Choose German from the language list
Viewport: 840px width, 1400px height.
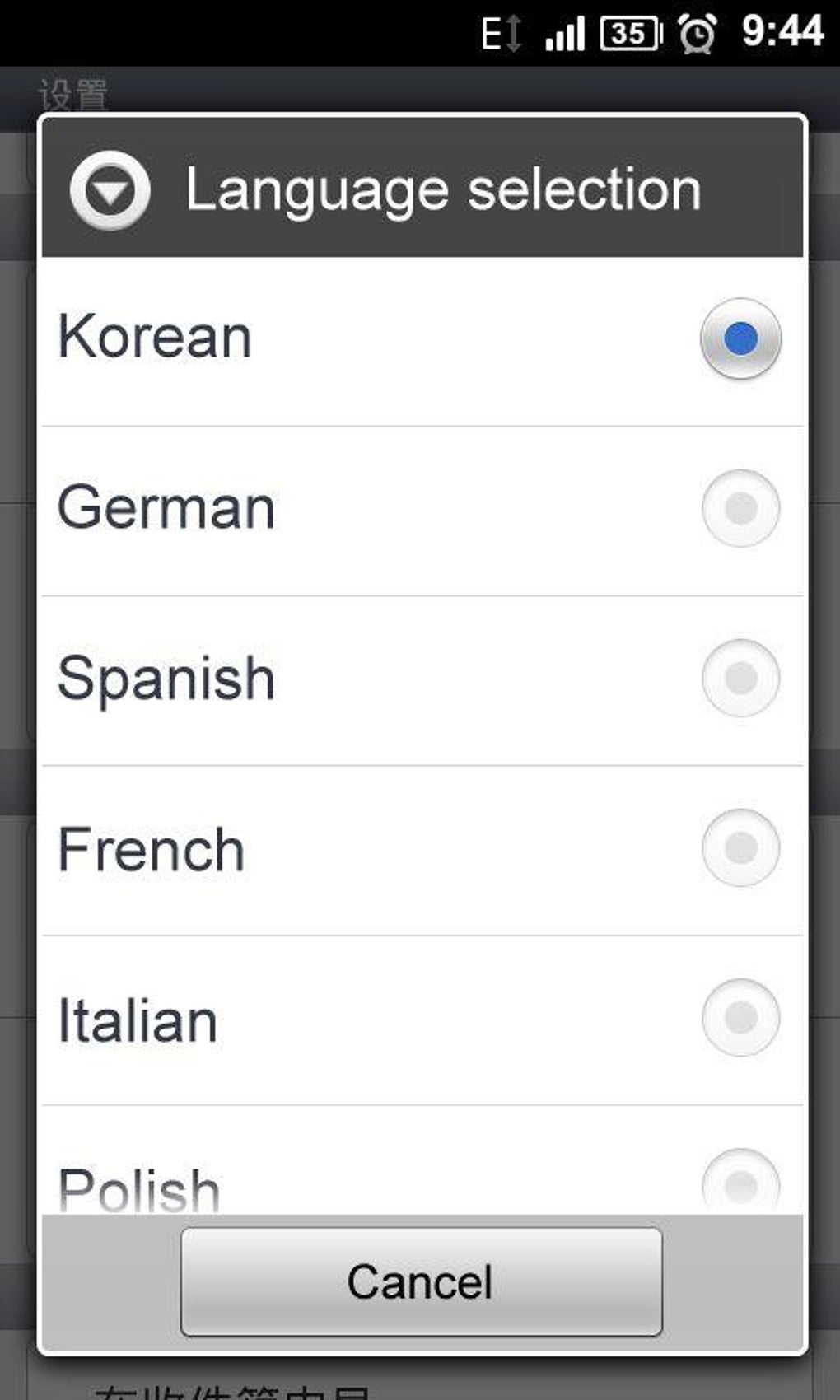166,507
